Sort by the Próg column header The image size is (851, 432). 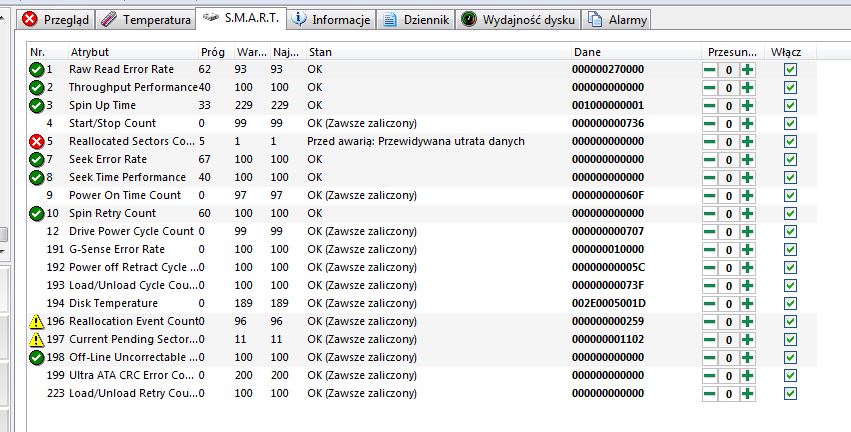point(215,52)
